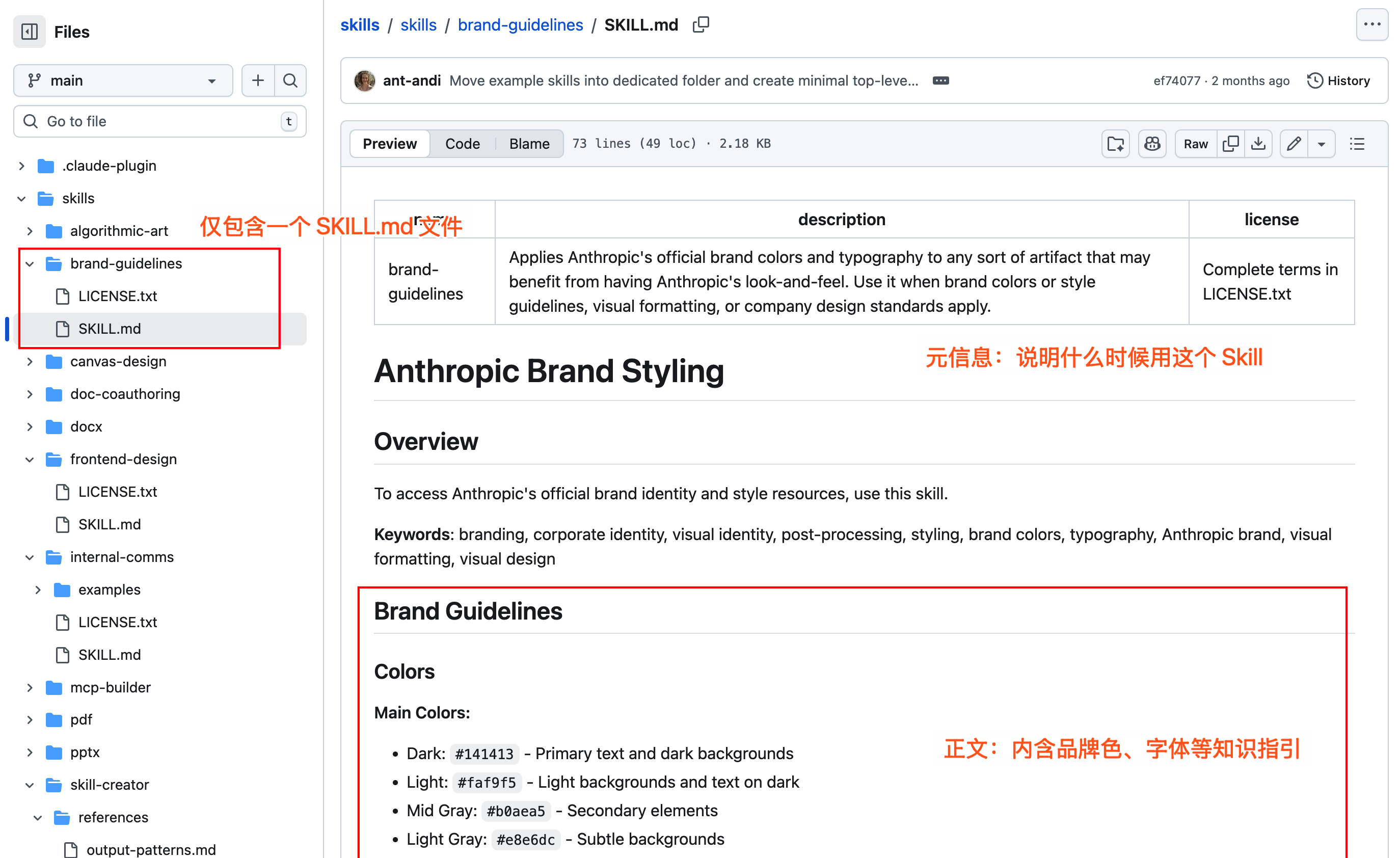Edit SKILL.md with the pencil icon
Image resolution: width=1400 pixels, height=858 pixels.
[x=1294, y=144]
